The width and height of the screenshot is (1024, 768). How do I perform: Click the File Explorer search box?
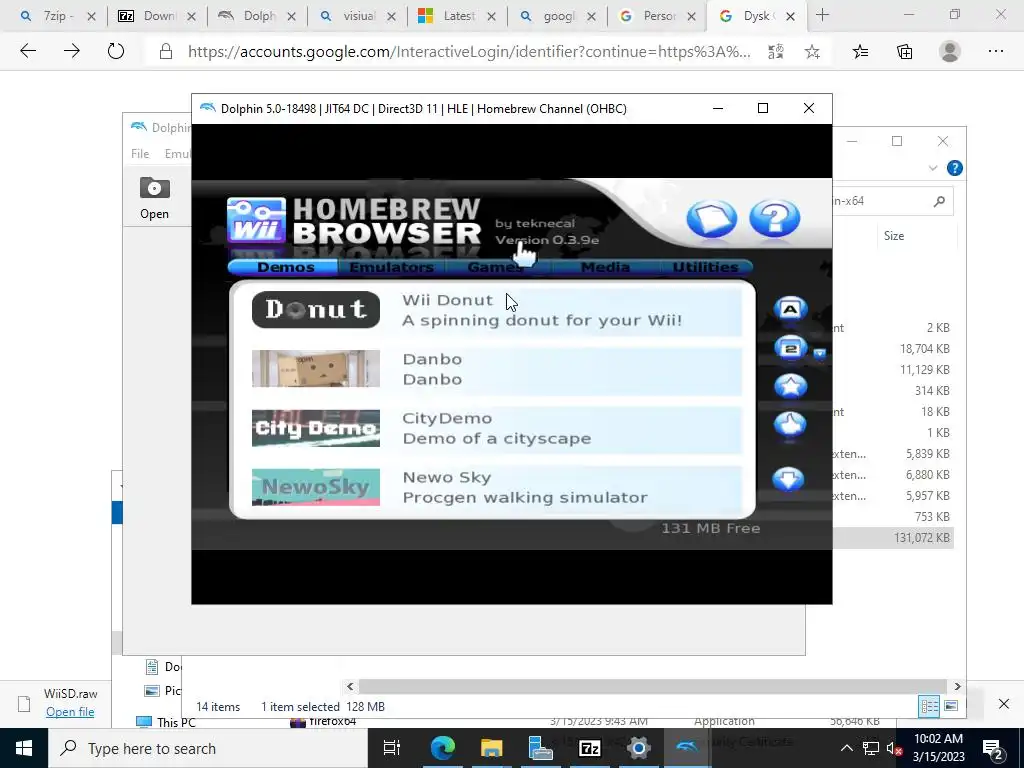click(x=891, y=201)
